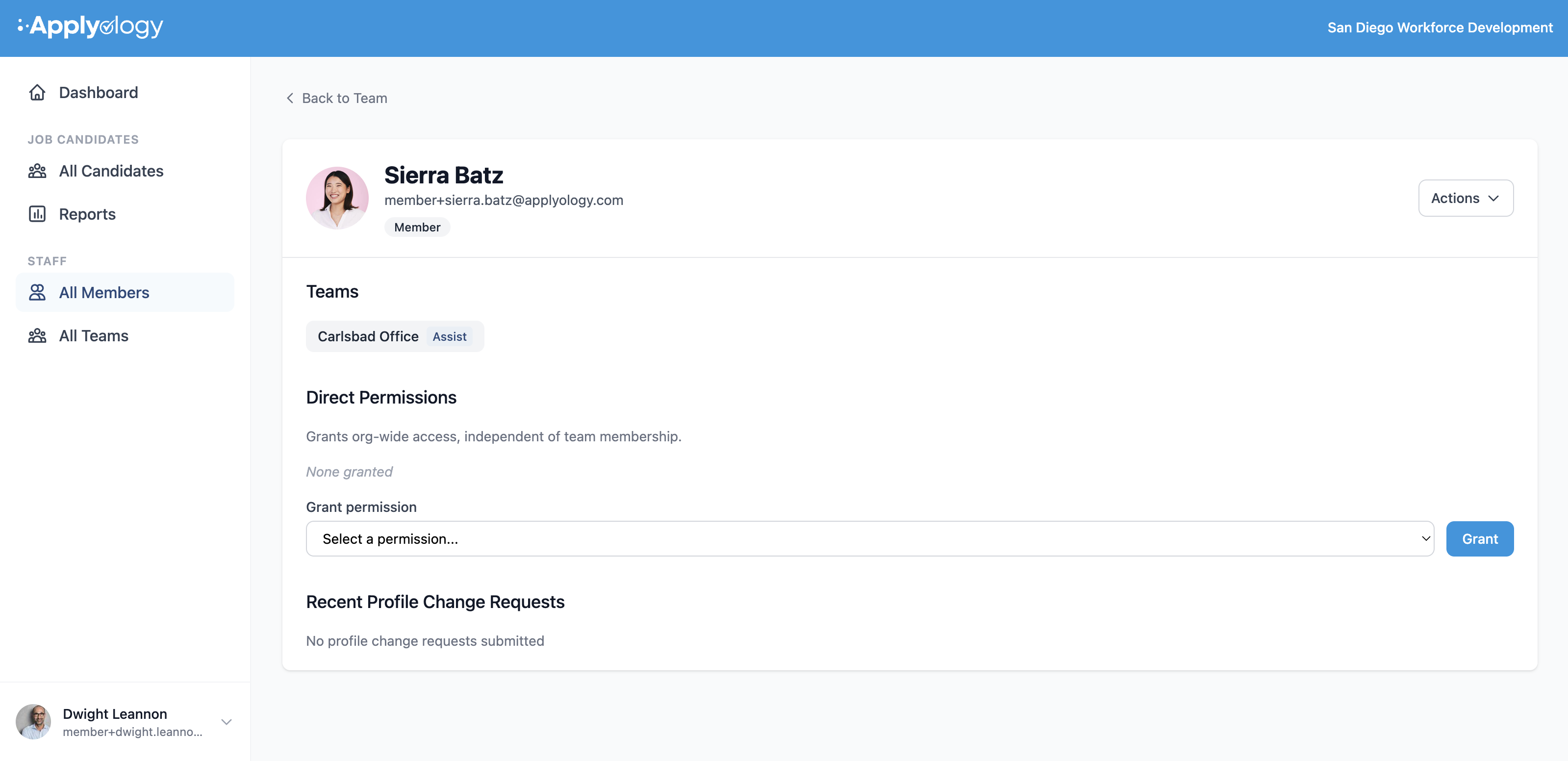Click the Teams section heading
1568x761 pixels.
[332, 292]
